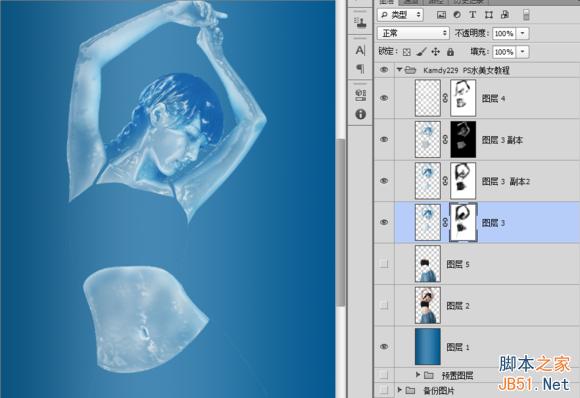The width and height of the screenshot is (580, 398).
Task: Click the 预置图层 folder icon
Action: click(x=429, y=375)
